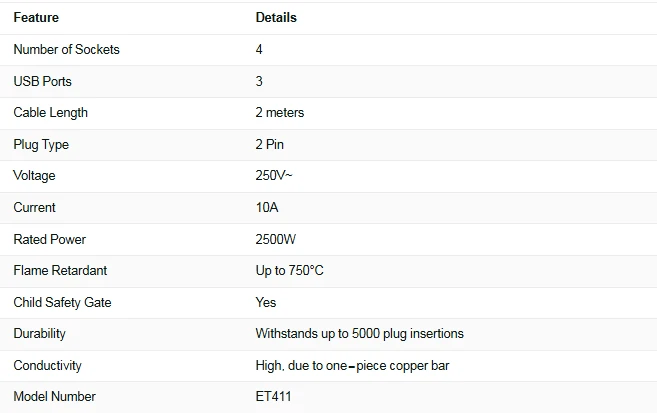Click the Up to 750°C value

pos(290,271)
